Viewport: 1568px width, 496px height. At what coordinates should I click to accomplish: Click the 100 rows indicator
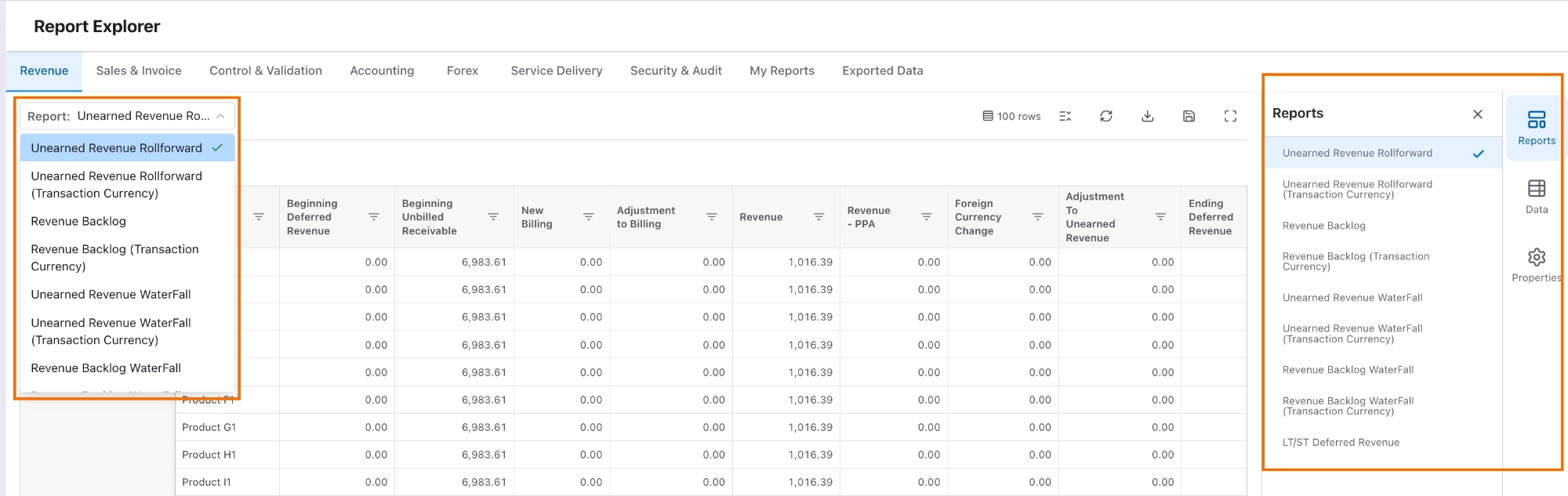click(1011, 116)
